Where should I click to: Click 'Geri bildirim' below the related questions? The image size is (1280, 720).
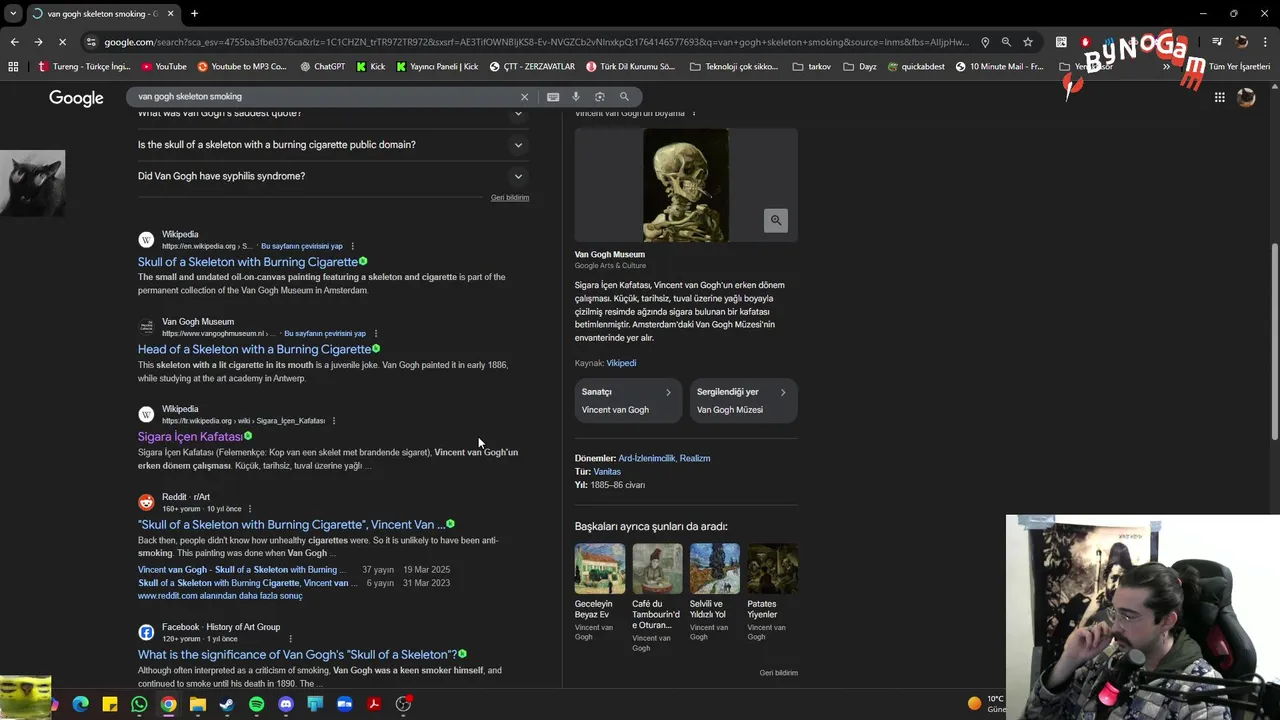(x=510, y=198)
